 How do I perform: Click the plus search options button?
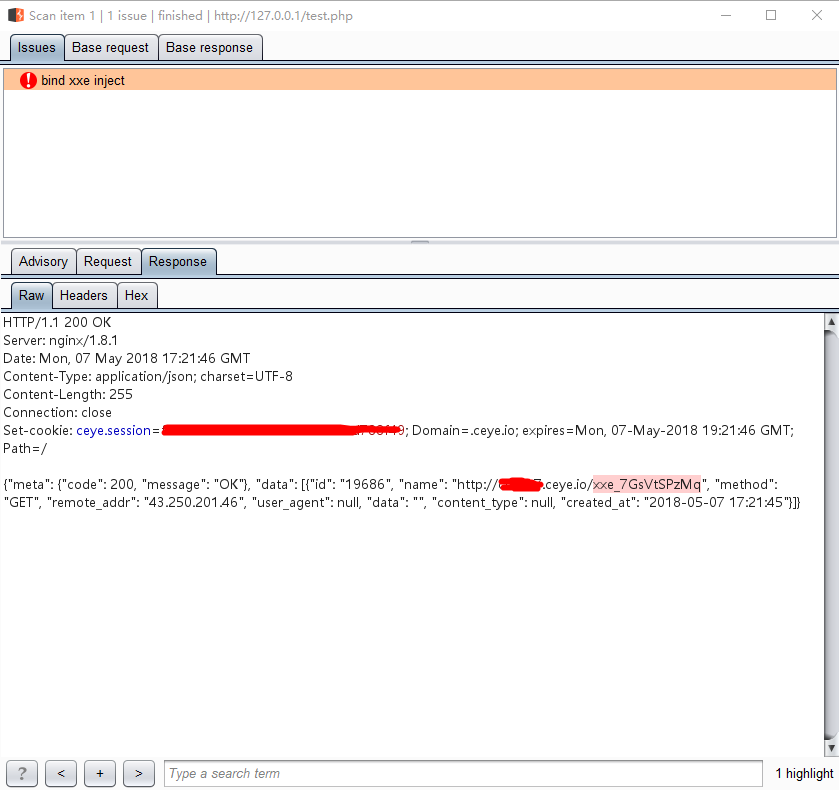(100, 773)
